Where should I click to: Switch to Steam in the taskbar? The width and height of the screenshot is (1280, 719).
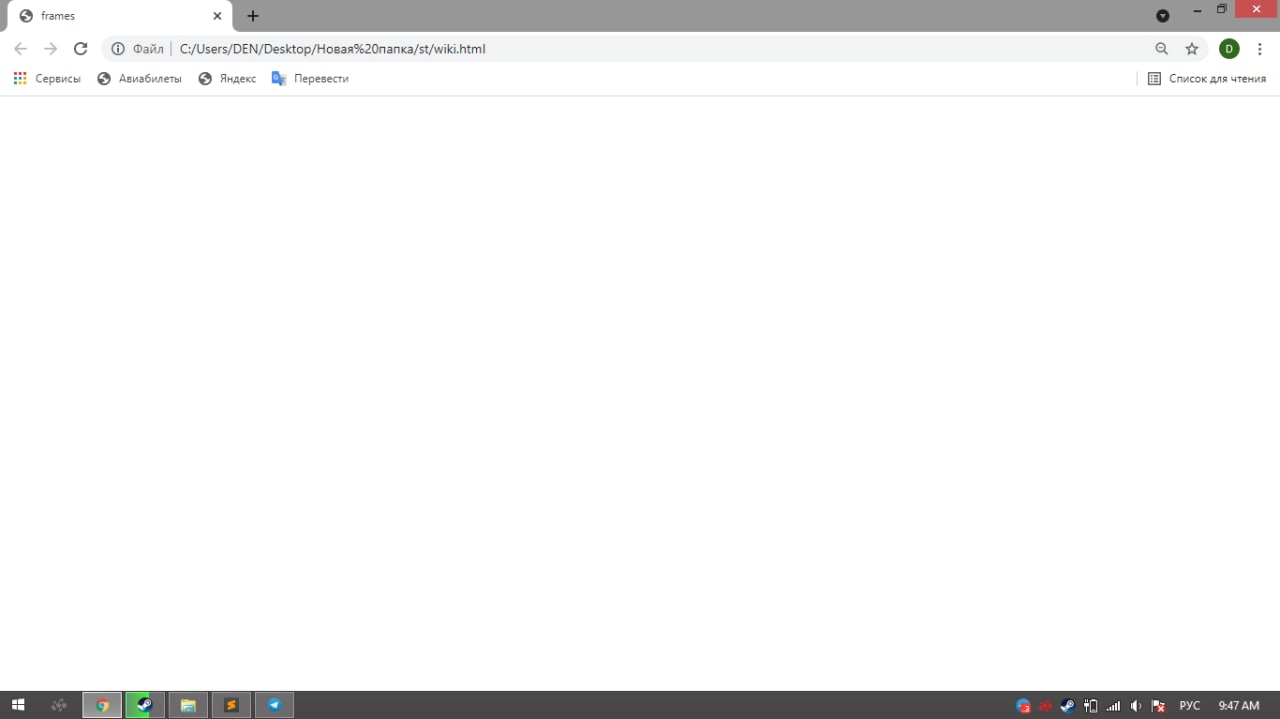145,705
